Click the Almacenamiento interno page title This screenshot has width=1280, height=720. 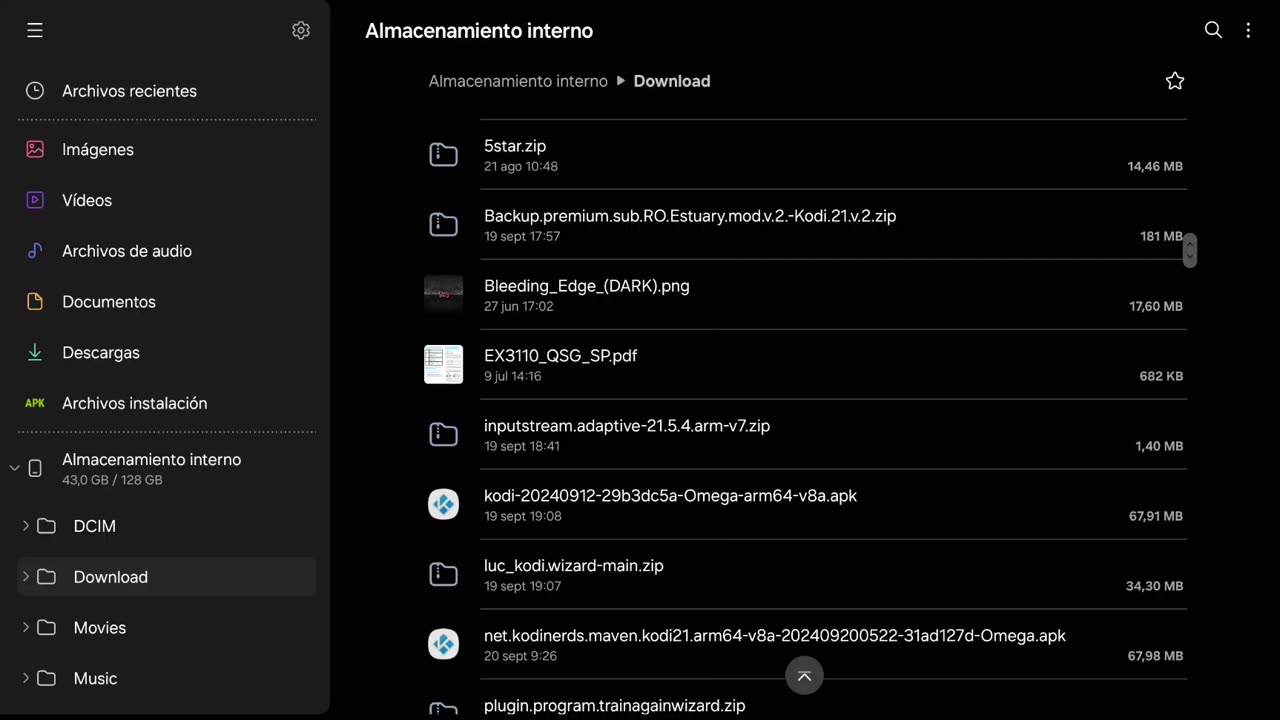(x=479, y=31)
